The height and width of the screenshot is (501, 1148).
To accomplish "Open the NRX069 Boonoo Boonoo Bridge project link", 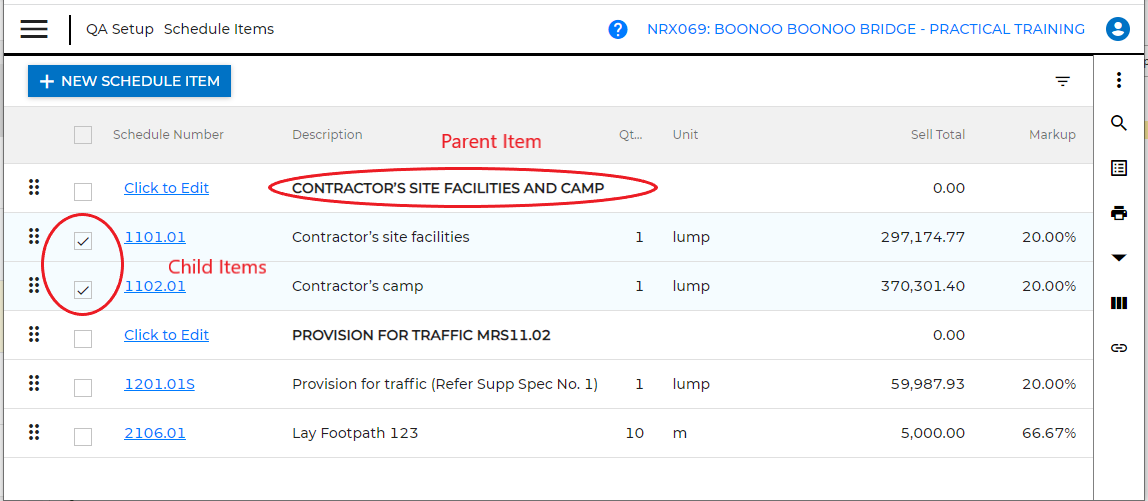I will click(x=866, y=29).
